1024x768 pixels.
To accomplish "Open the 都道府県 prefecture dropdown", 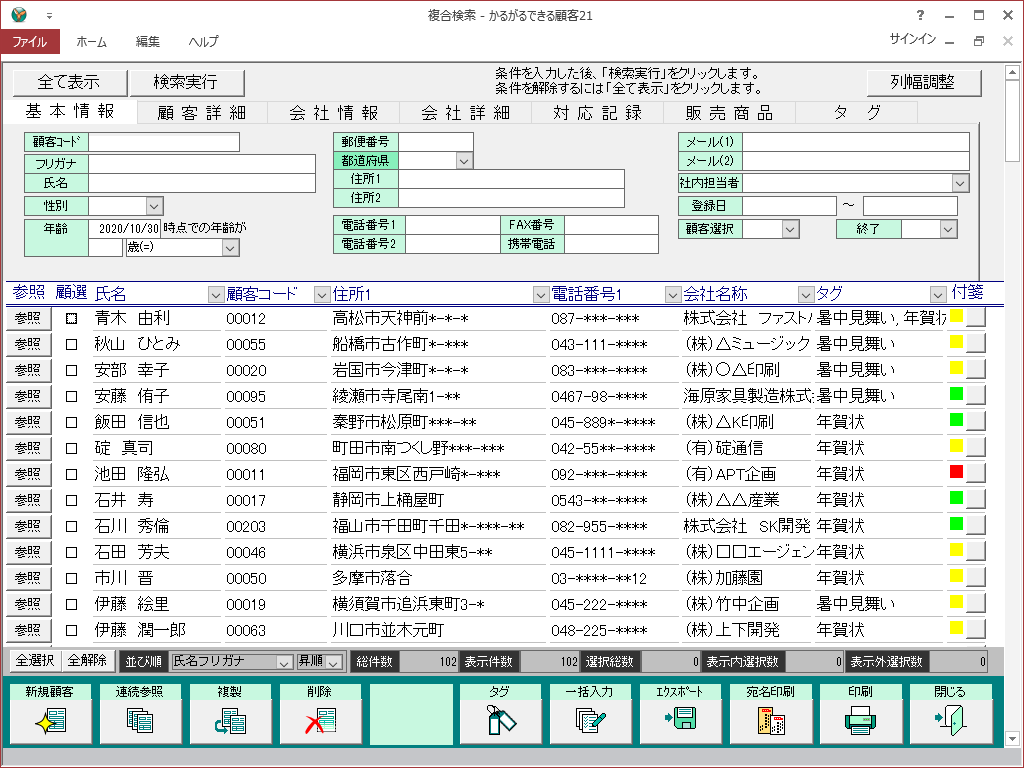I will click(x=464, y=161).
